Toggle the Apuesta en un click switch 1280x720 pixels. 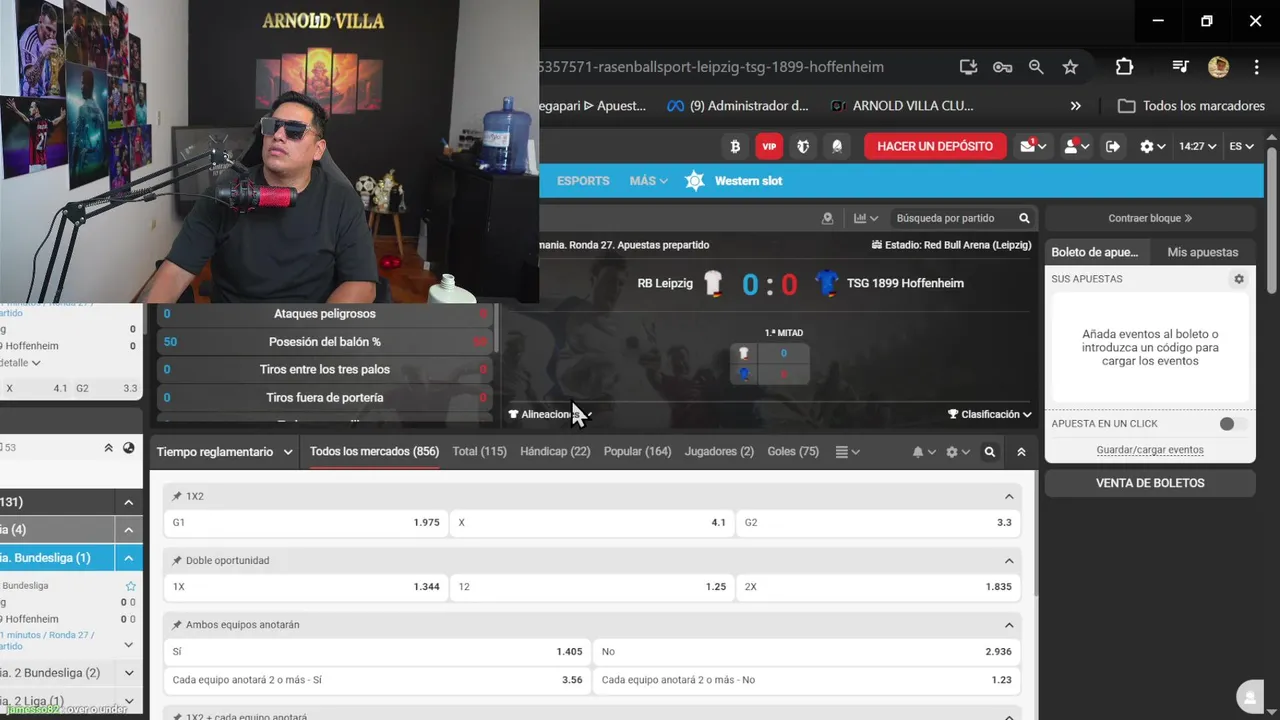1231,424
